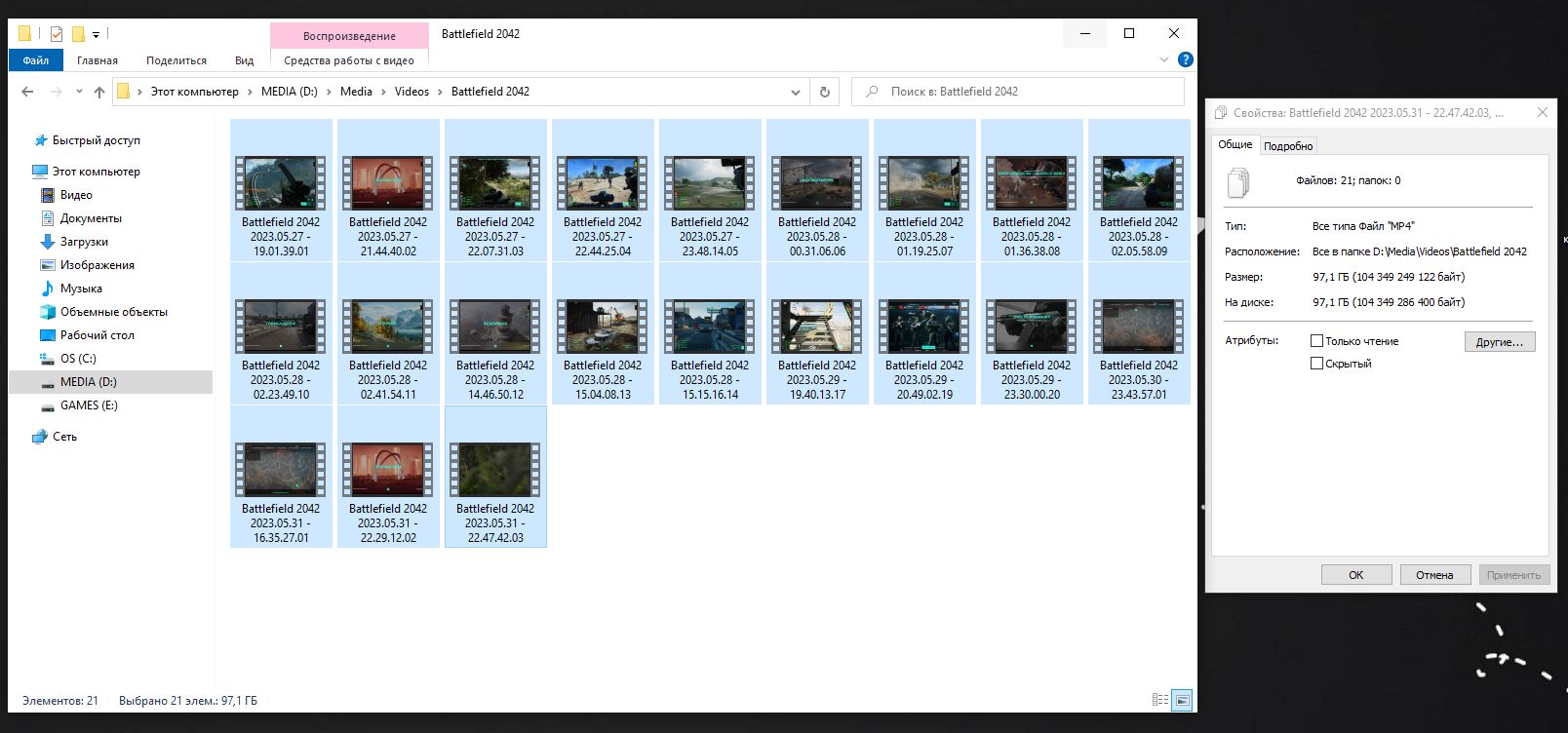Open Объемные объекты in the sidebar
The image size is (1568, 733).
[114, 312]
